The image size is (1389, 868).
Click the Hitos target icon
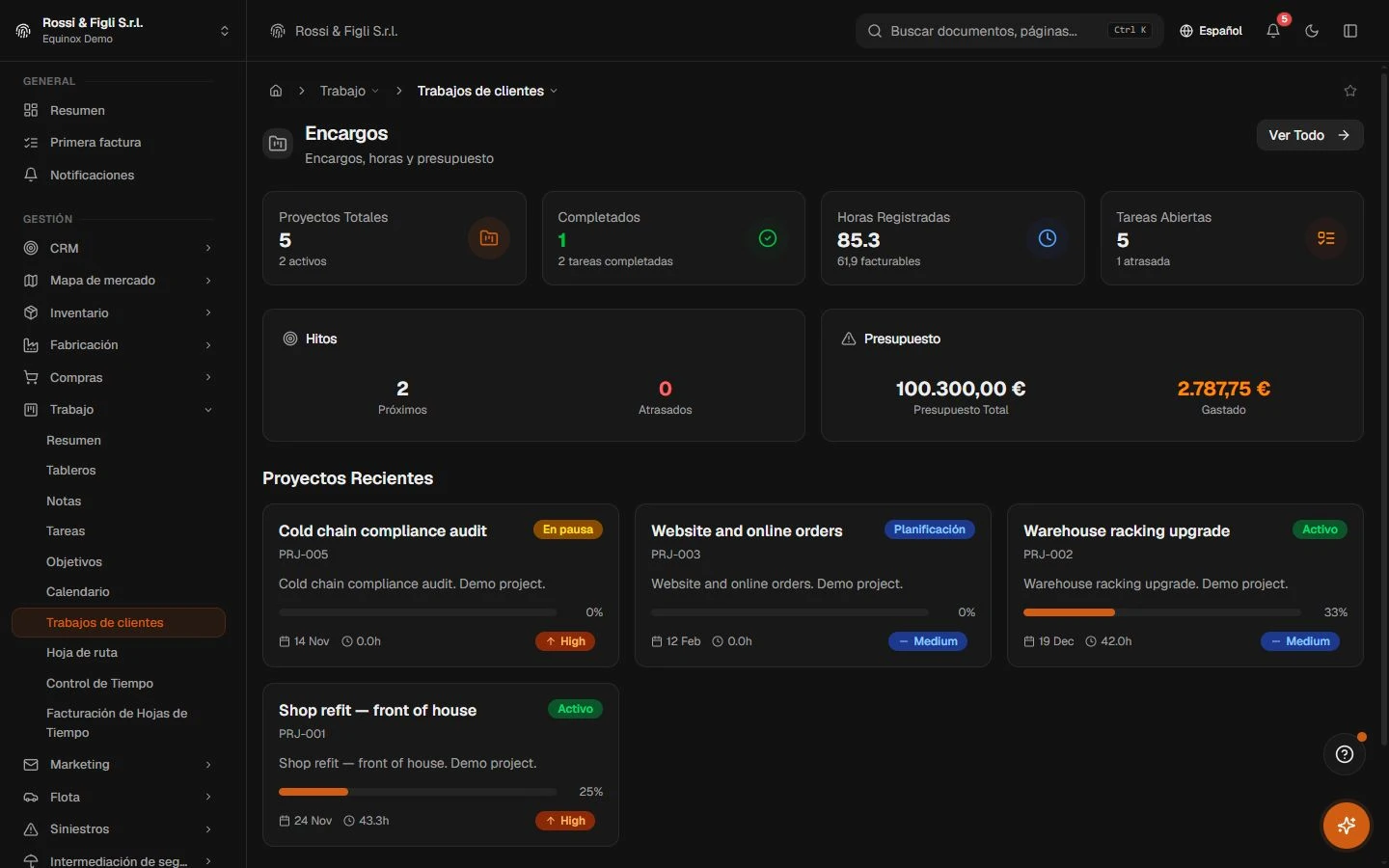[290, 339]
